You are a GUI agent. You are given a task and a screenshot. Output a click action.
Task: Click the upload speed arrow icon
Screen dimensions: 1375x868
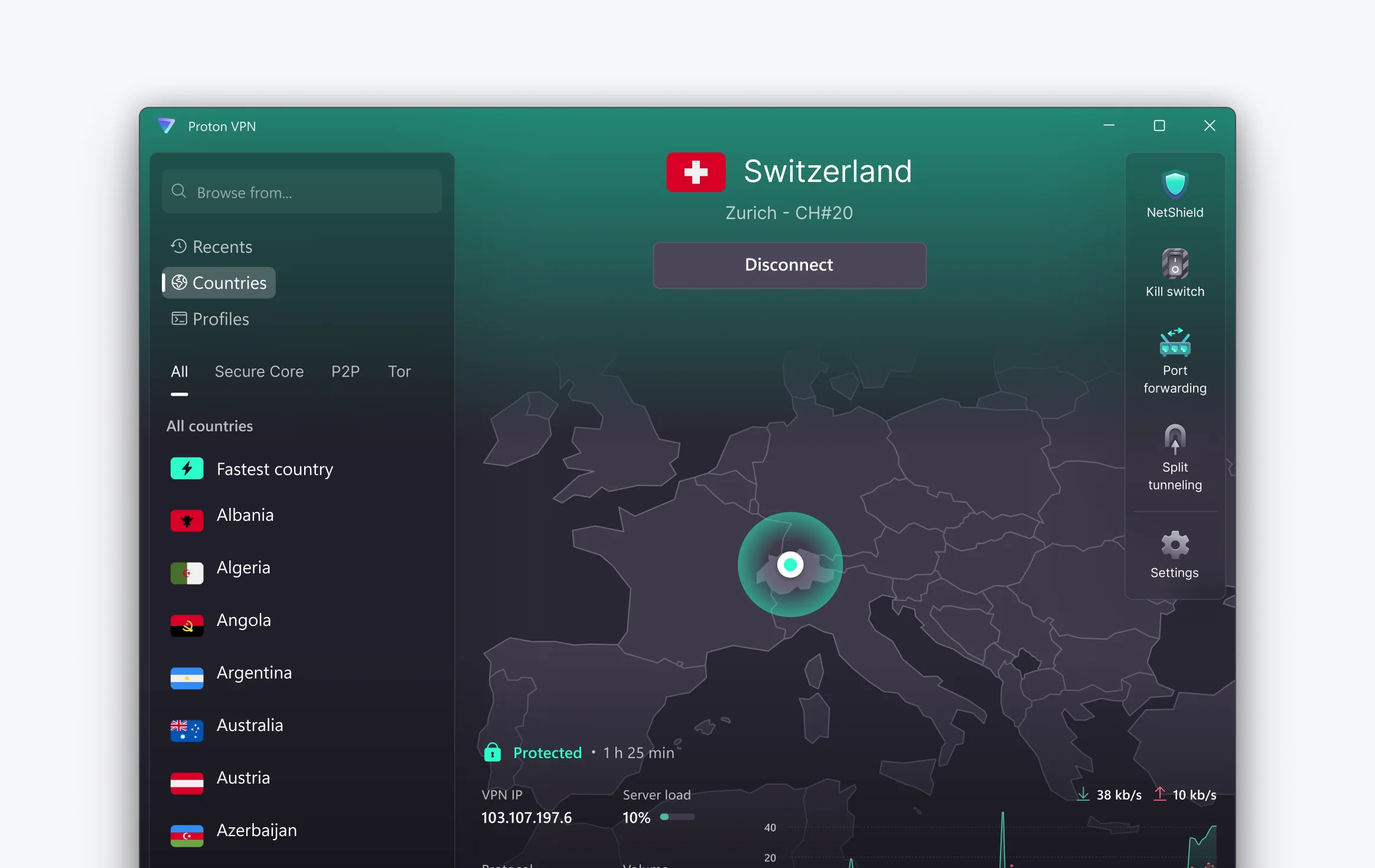click(x=1159, y=794)
